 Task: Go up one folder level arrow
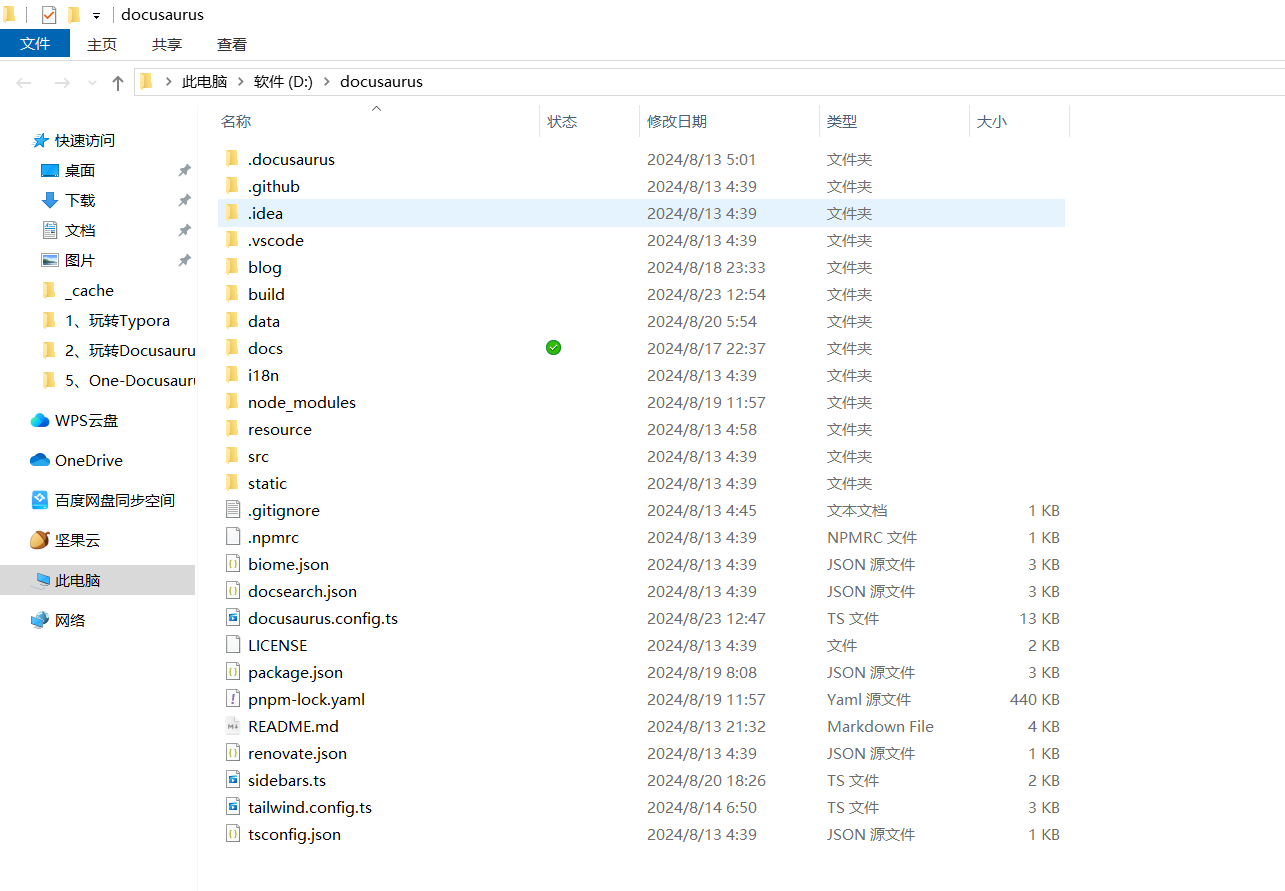(x=118, y=83)
